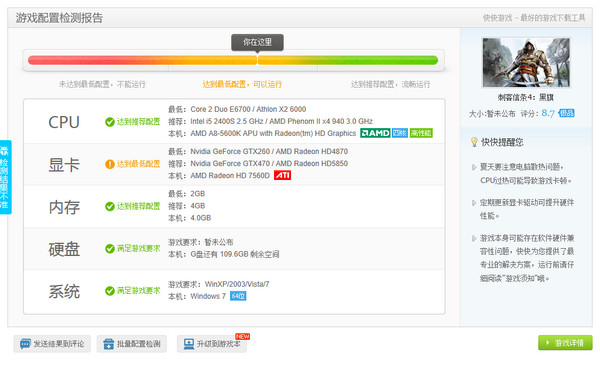The image size is (600, 369).
Task: Click the label 未达到最低配置，不能运行
Action: (x=102, y=84)
